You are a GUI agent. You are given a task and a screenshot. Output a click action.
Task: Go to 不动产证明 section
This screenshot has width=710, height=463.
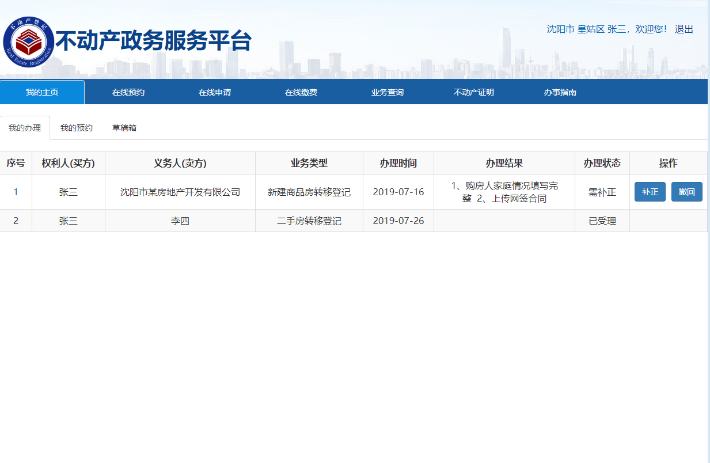pyautogui.click(x=474, y=92)
